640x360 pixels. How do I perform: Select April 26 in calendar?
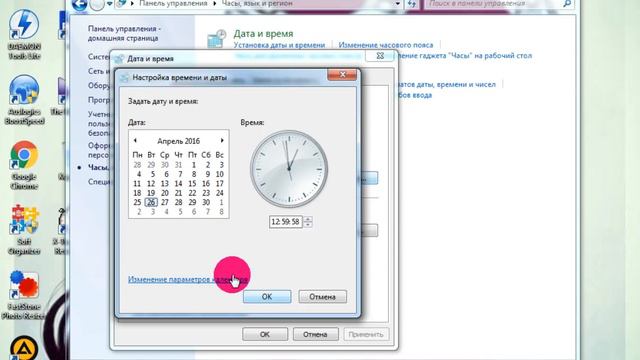151,202
